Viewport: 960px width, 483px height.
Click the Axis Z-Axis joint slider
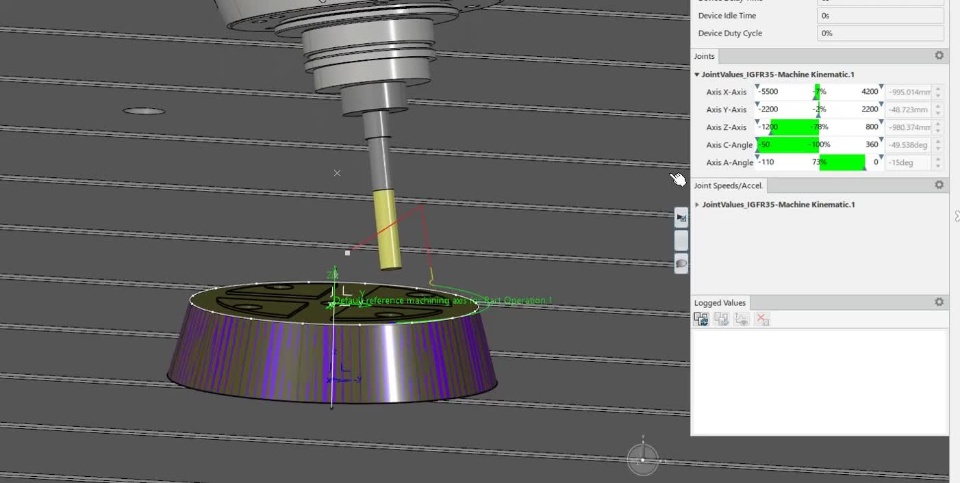pyautogui.click(x=819, y=127)
